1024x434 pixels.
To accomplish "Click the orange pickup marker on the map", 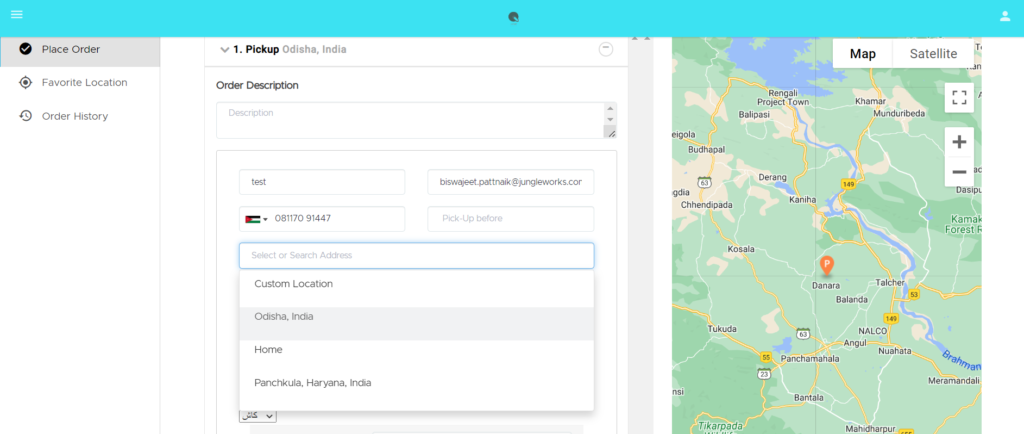I will click(827, 265).
